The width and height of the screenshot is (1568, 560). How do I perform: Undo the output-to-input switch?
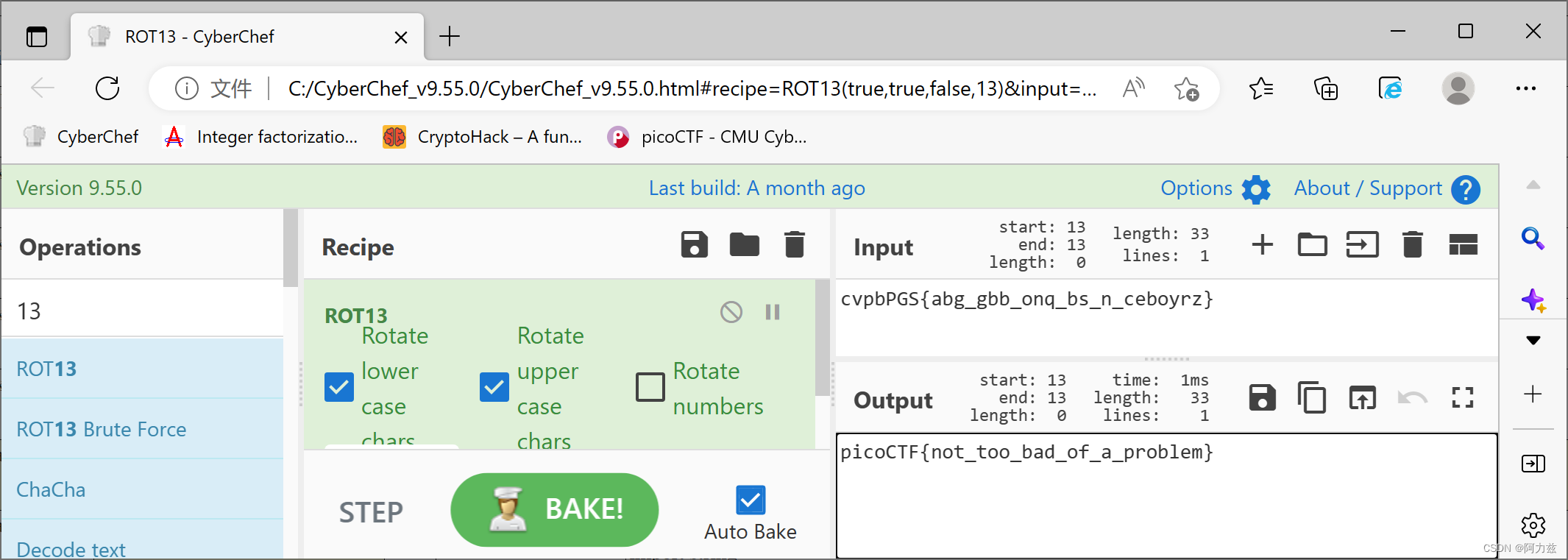[x=1412, y=398]
